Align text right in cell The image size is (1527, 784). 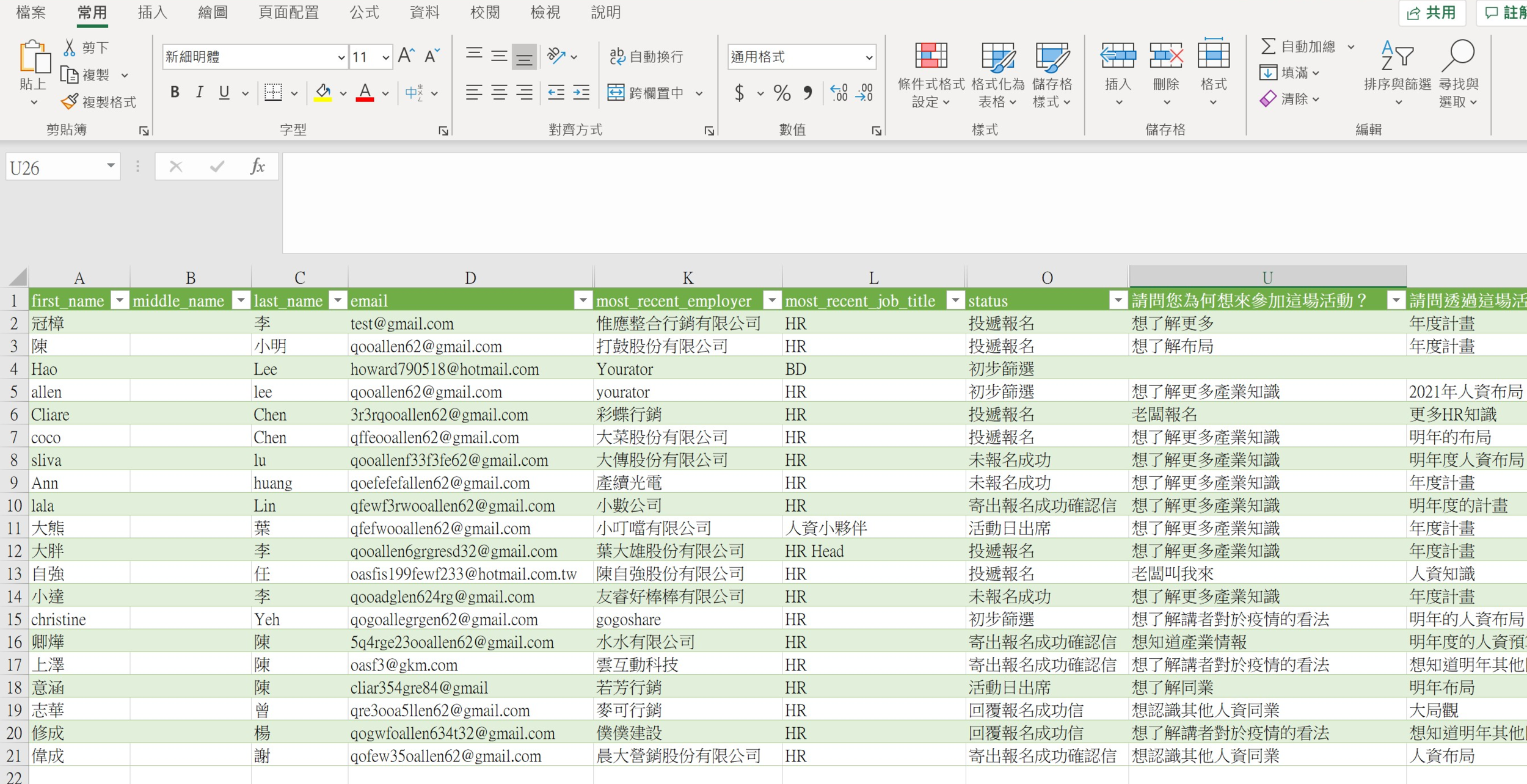pos(524,93)
